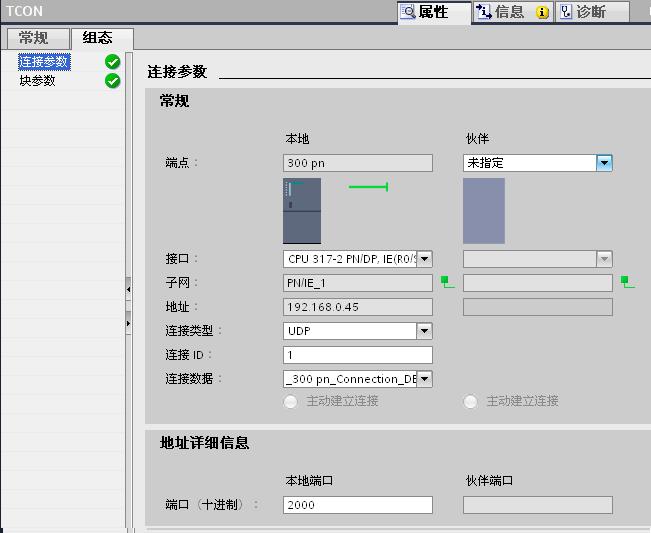This screenshot has height=533, width=651.
Task: Switch to the 信息 info tab
Action: click(x=512, y=12)
